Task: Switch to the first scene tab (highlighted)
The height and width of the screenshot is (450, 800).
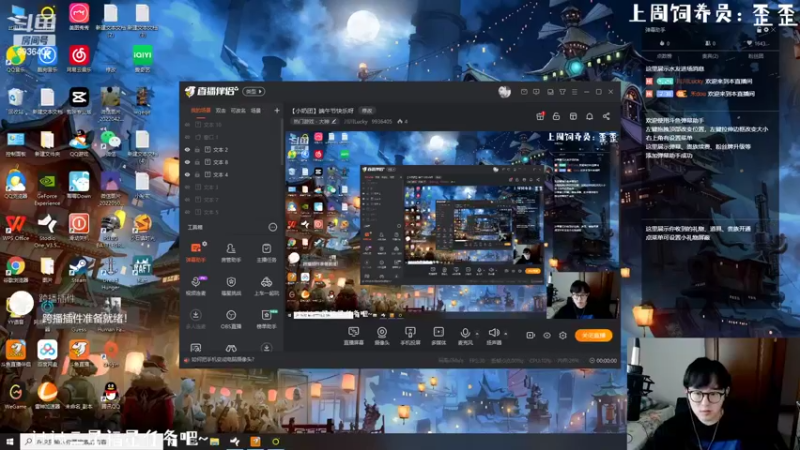Action: click(201, 110)
